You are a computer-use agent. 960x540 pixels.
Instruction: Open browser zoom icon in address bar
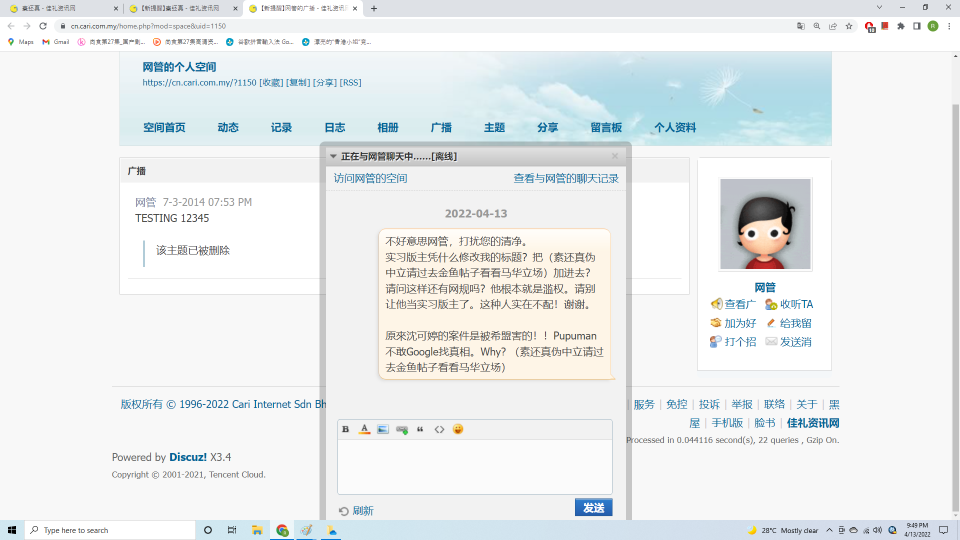coord(817,26)
